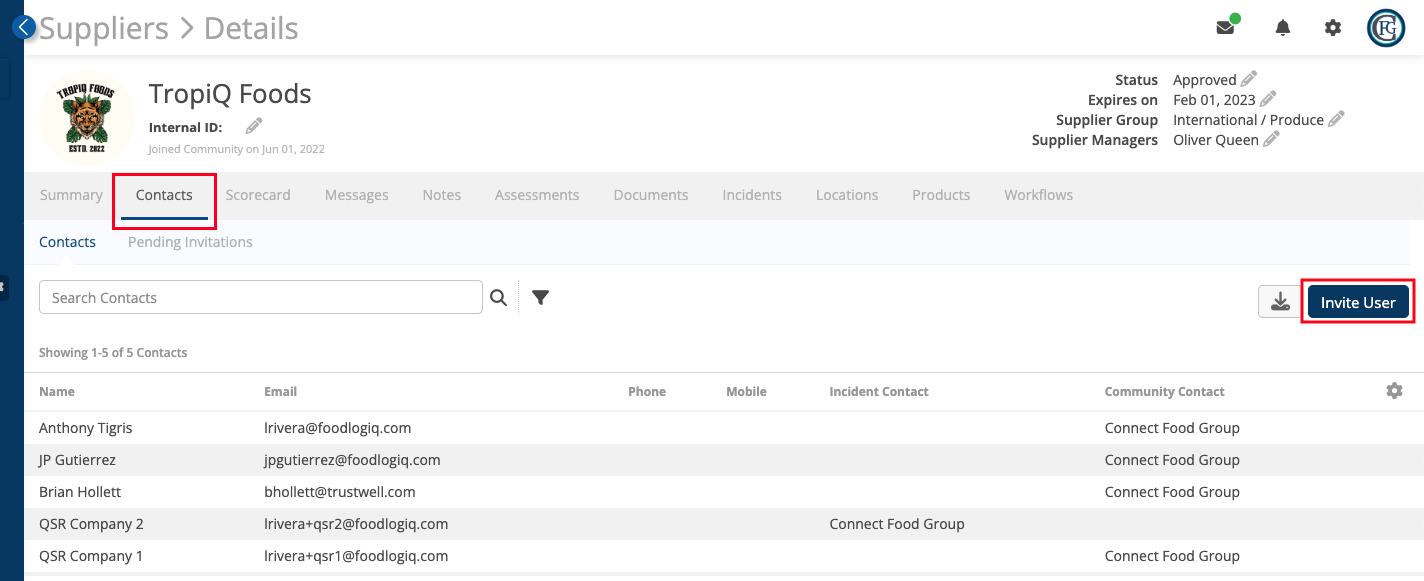The height and width of the screenshot is (581, 1424).
Task: Select the QSR Company 2 row
Action: [724, 524]
